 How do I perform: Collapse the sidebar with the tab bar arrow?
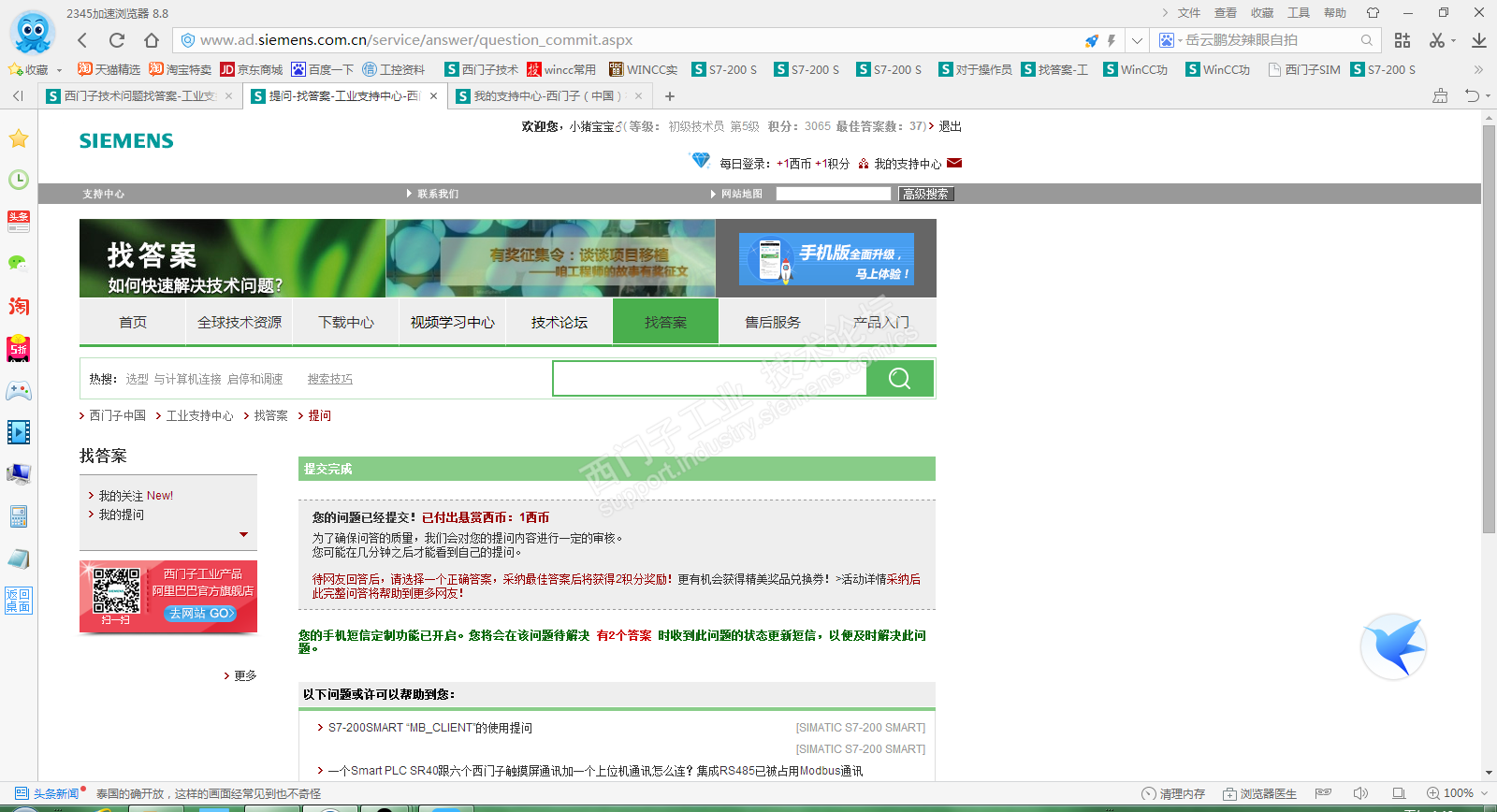point(18,96)
